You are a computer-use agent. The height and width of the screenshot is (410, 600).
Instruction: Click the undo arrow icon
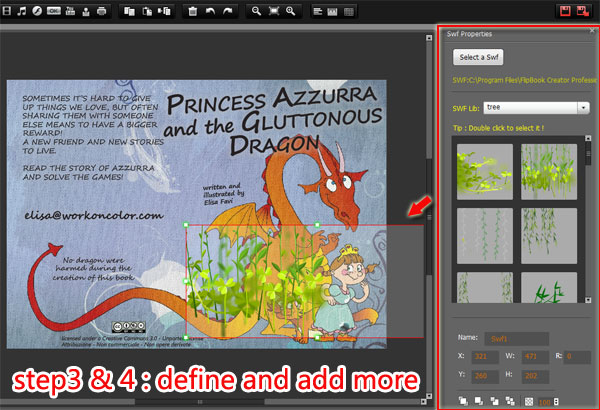coord(210,11)
